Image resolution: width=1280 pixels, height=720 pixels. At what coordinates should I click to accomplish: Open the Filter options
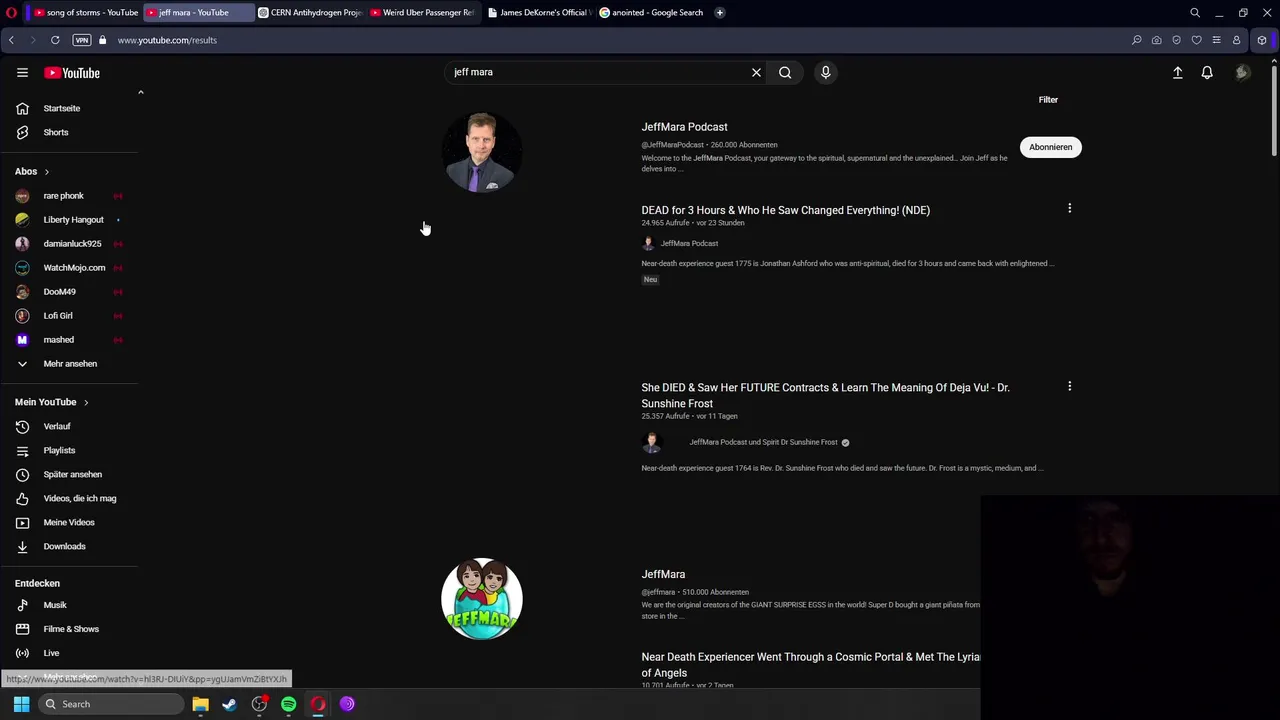click(1048, 100)
